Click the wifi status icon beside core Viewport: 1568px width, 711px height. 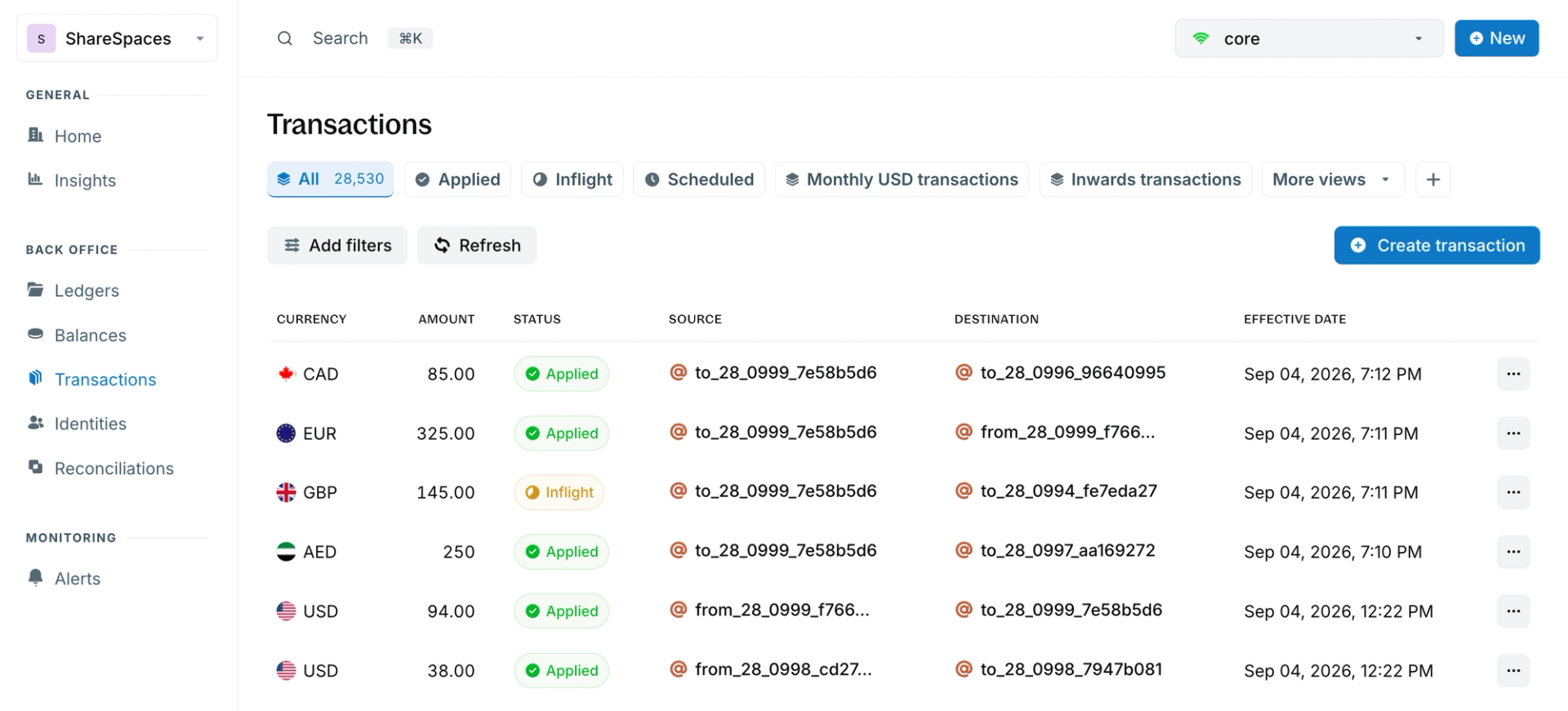coord(1200,38)
